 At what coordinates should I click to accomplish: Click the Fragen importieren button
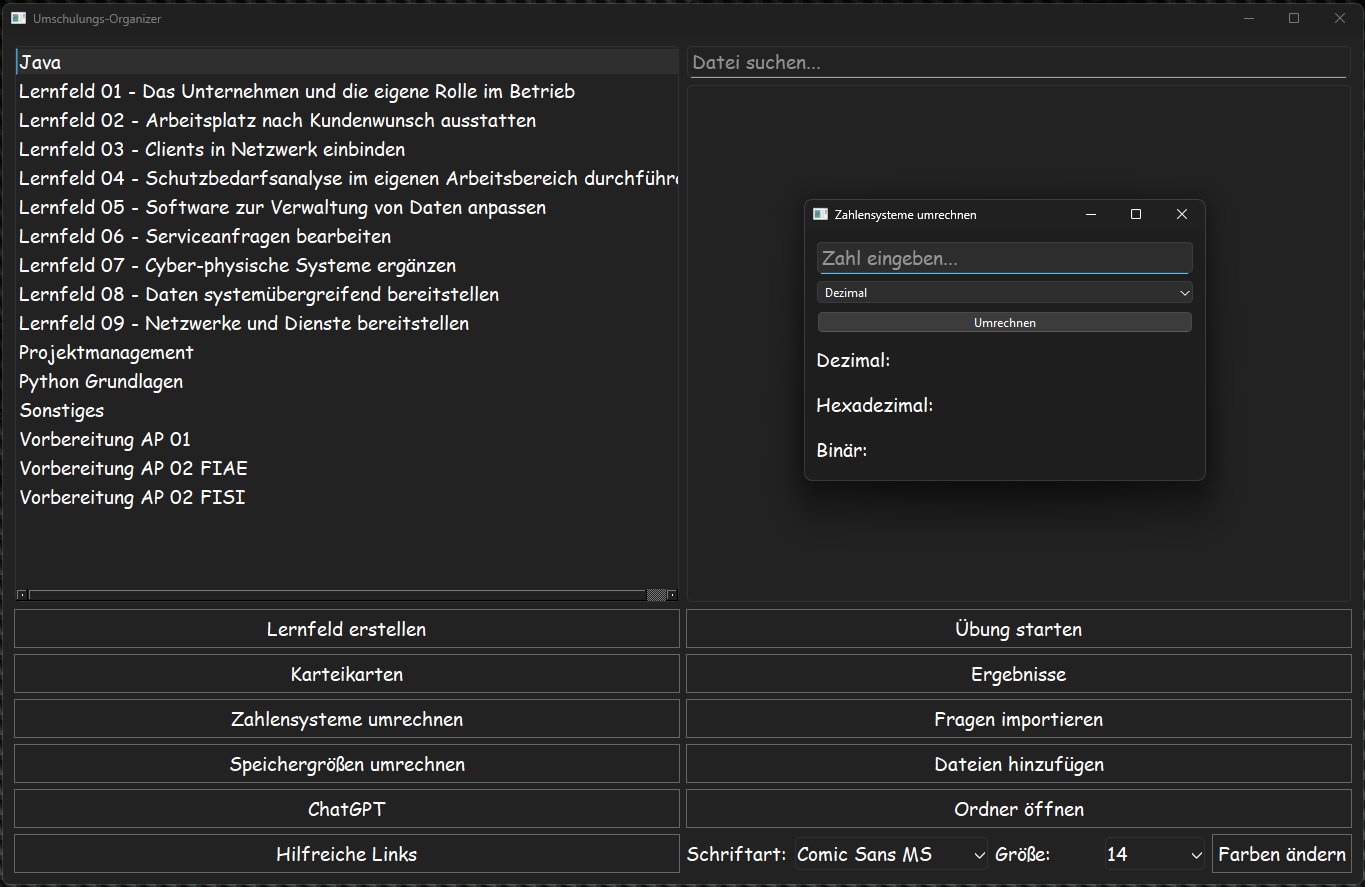pyautogui.click(x=1019, y=719)
